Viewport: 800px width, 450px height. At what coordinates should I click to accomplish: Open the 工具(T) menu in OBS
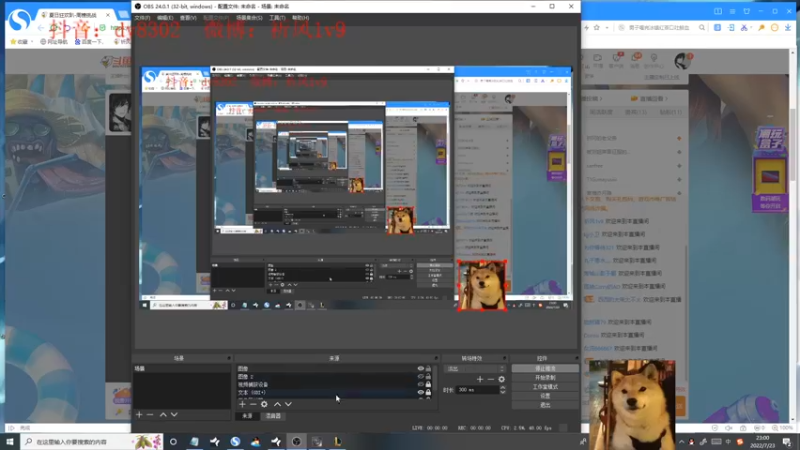point(277,18)
